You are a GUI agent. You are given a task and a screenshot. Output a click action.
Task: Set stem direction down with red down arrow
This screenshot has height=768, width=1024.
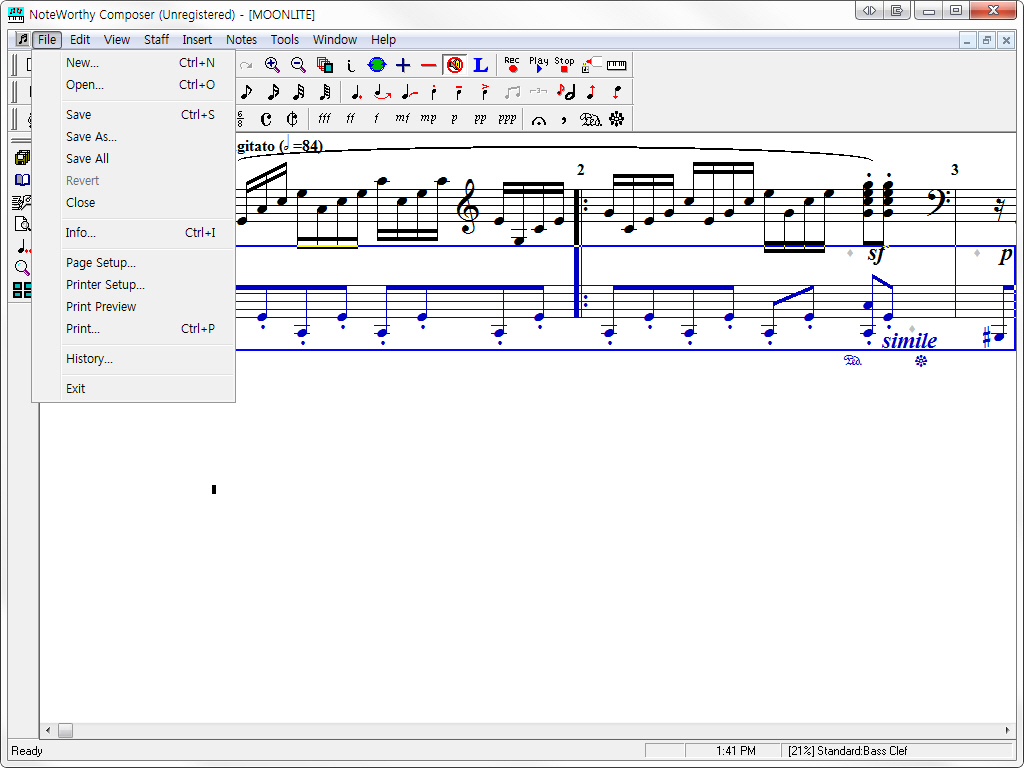[x=616, y=92]
